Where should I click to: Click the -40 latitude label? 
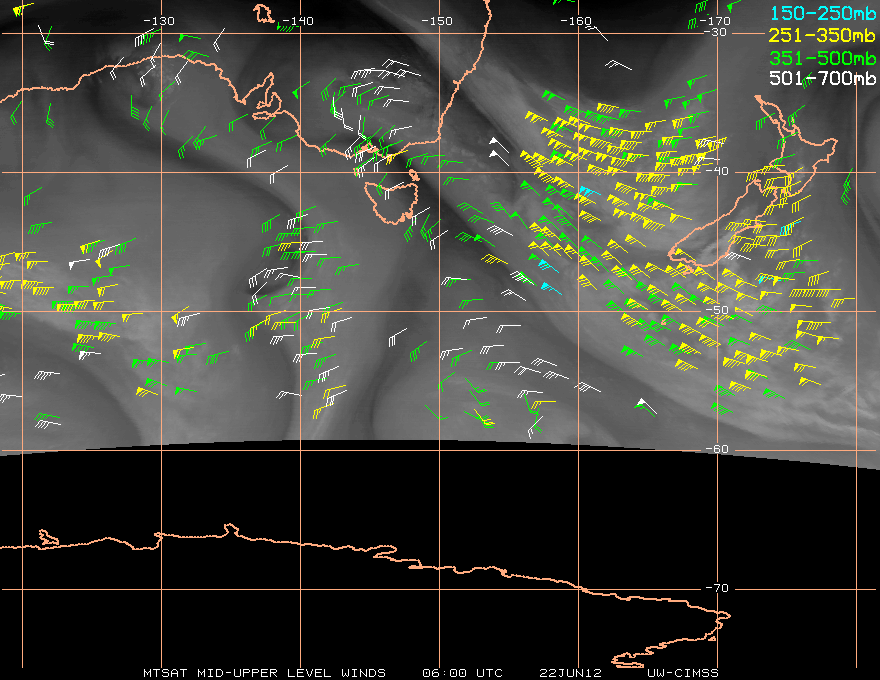(x=717, y=172)
